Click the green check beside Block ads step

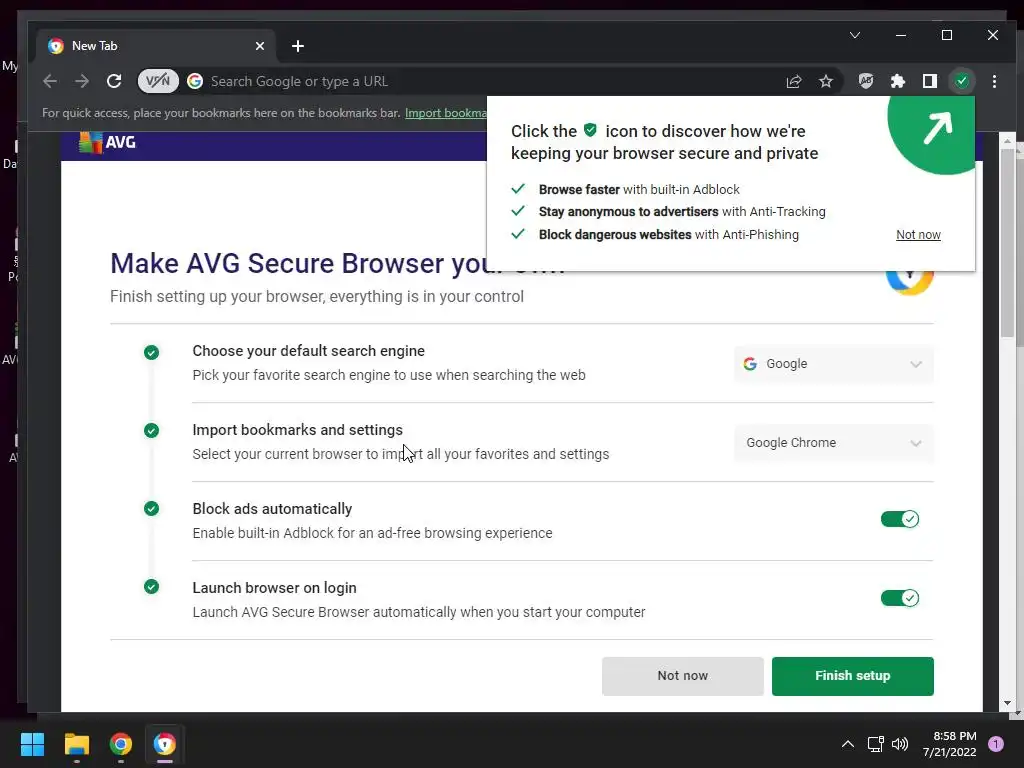(151, 509)
